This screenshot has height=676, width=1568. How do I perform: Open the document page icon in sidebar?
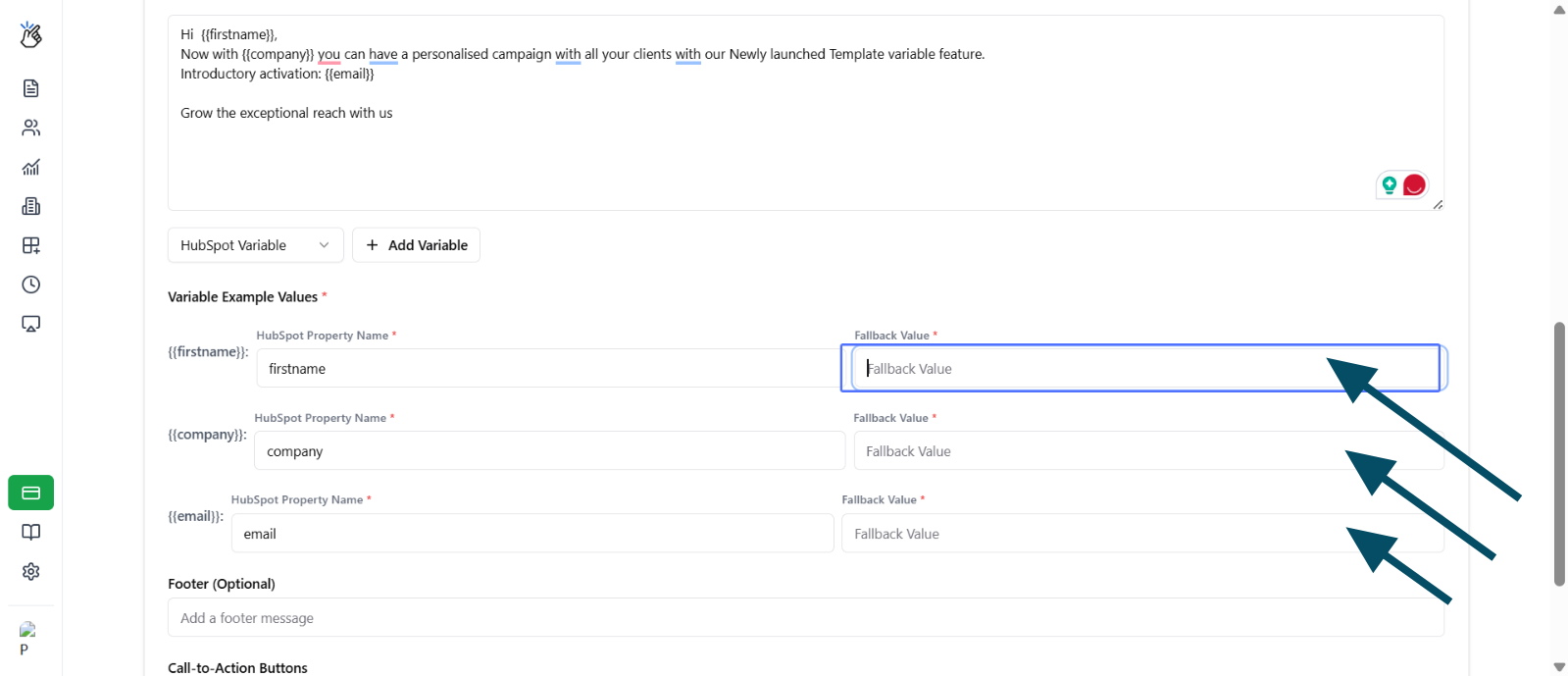coord(31,88)
